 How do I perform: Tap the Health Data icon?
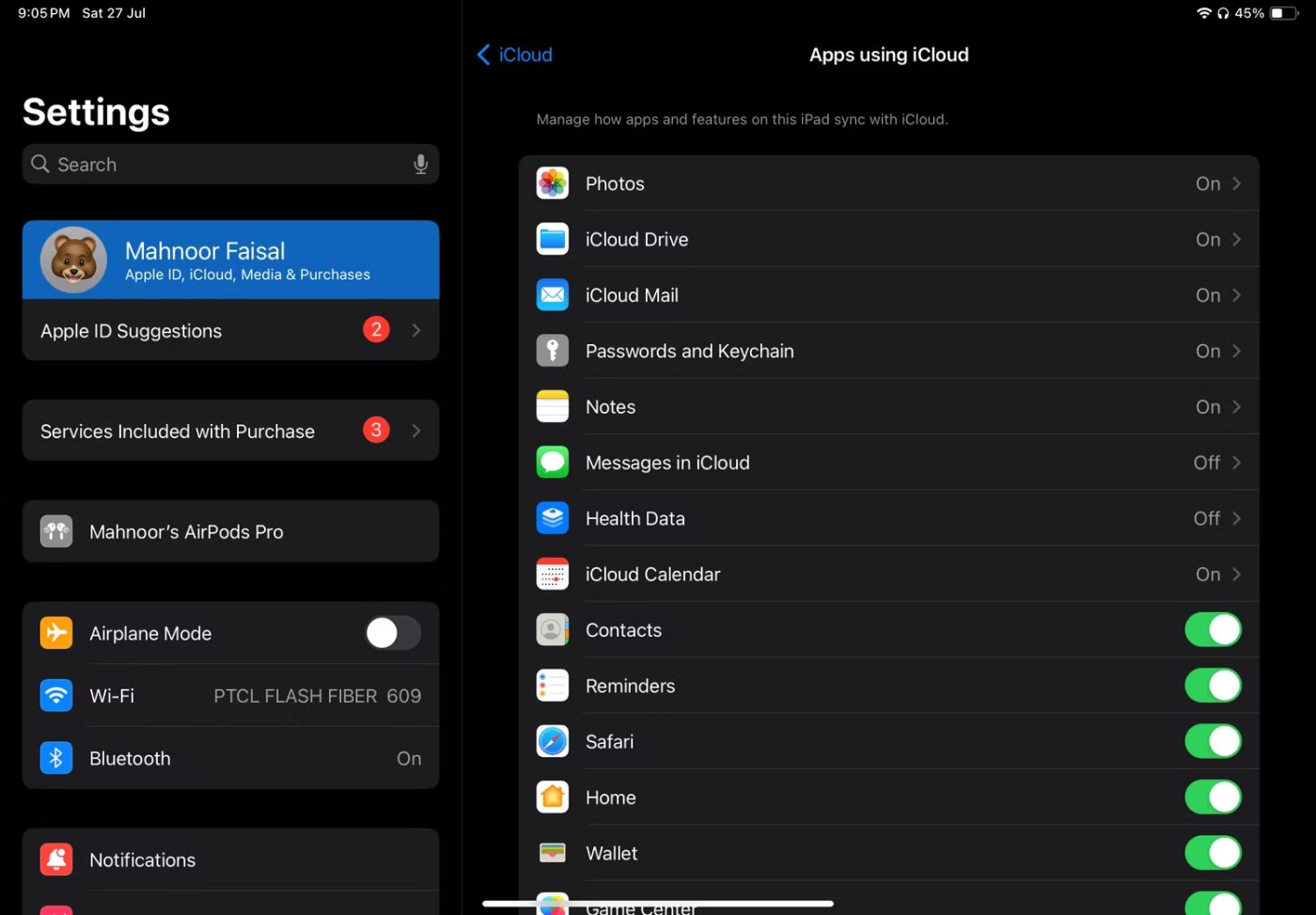click(x=552, y=518)
